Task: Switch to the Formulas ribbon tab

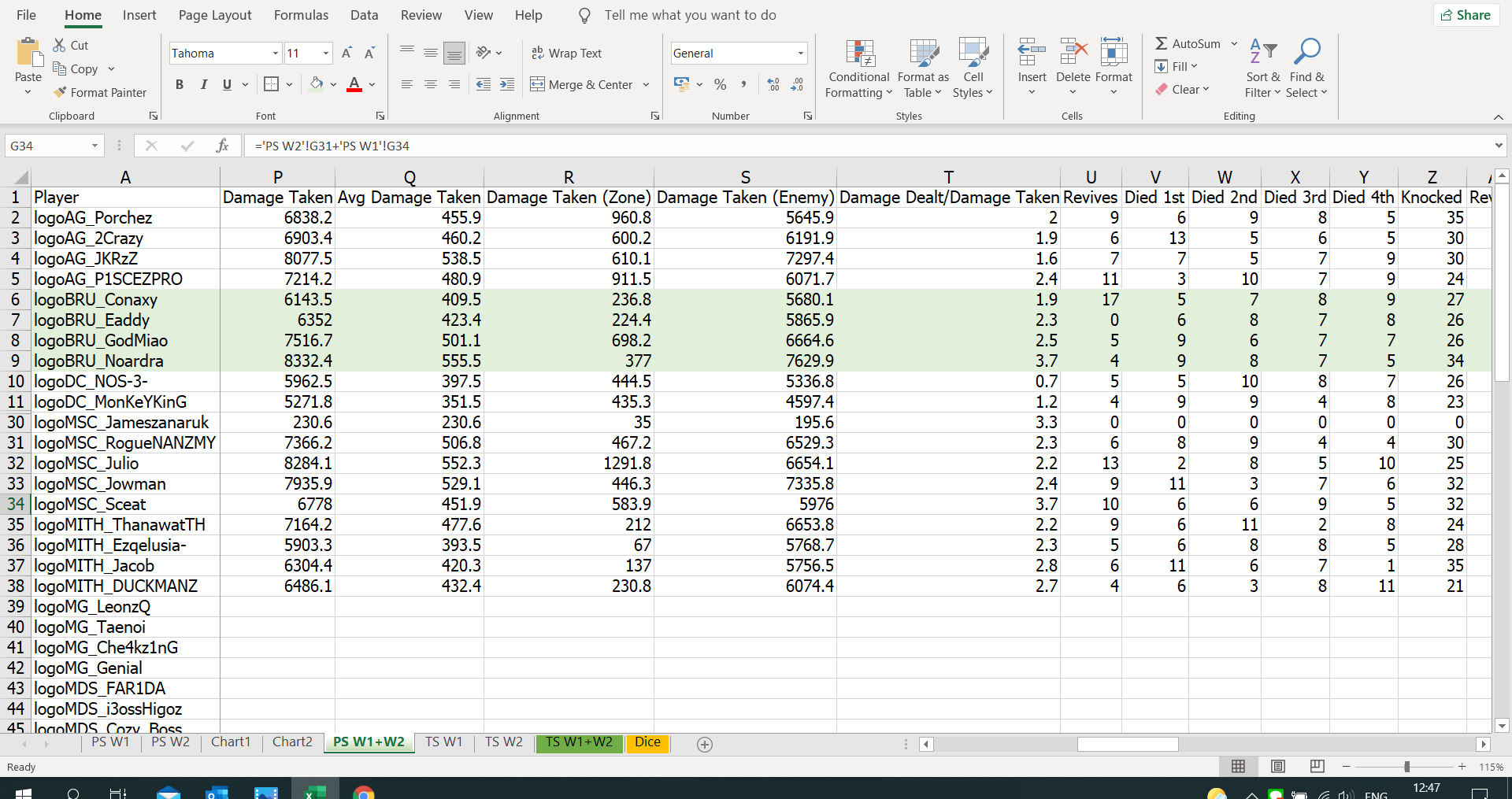Action: pos(301,15)
